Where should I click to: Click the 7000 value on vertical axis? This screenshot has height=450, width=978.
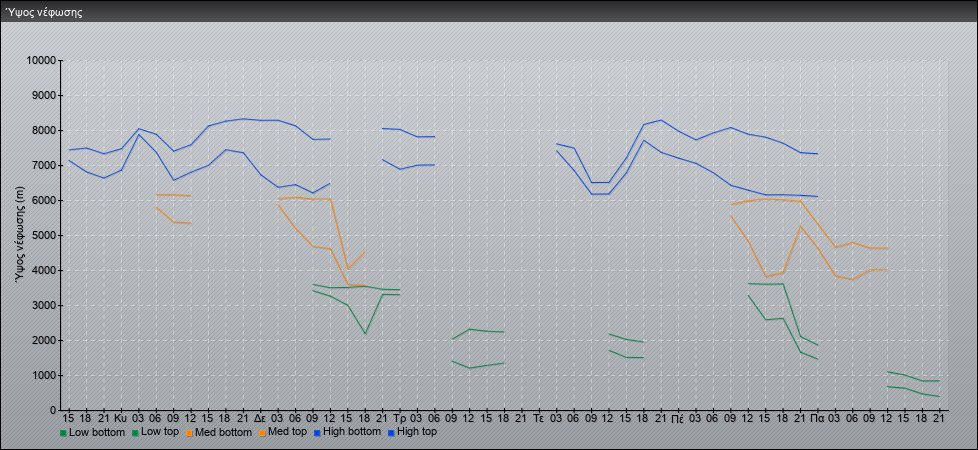tap(44, 165)
